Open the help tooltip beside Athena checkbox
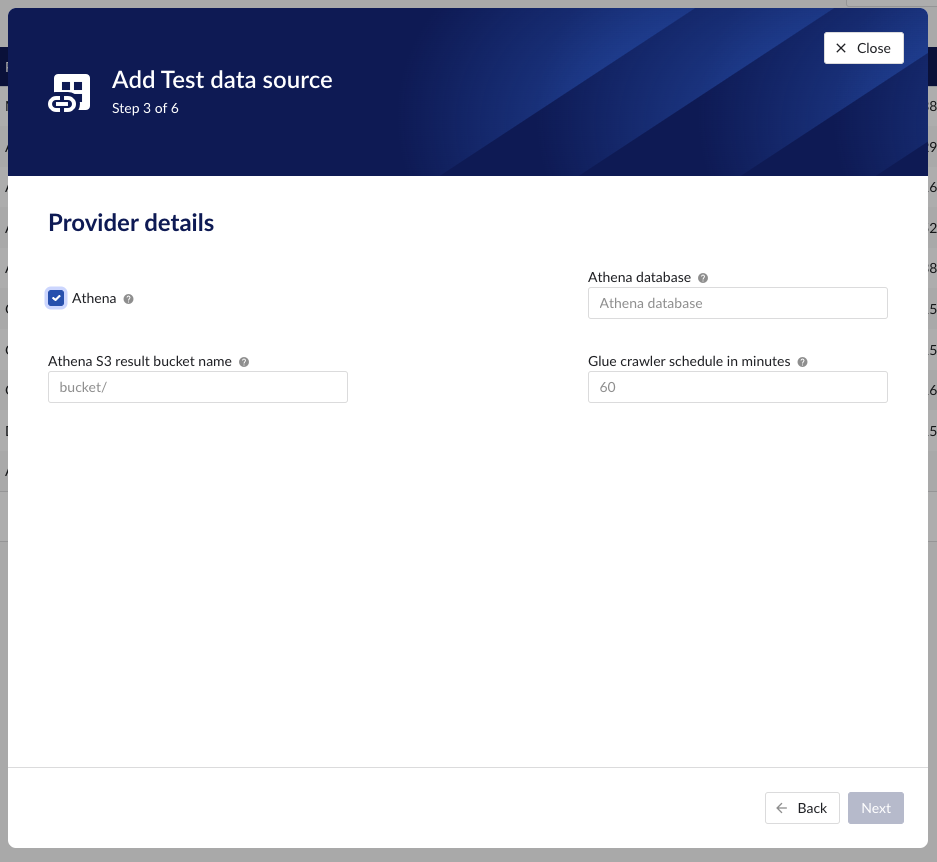This screenshot has width=937, height=862. click(128, 298)
